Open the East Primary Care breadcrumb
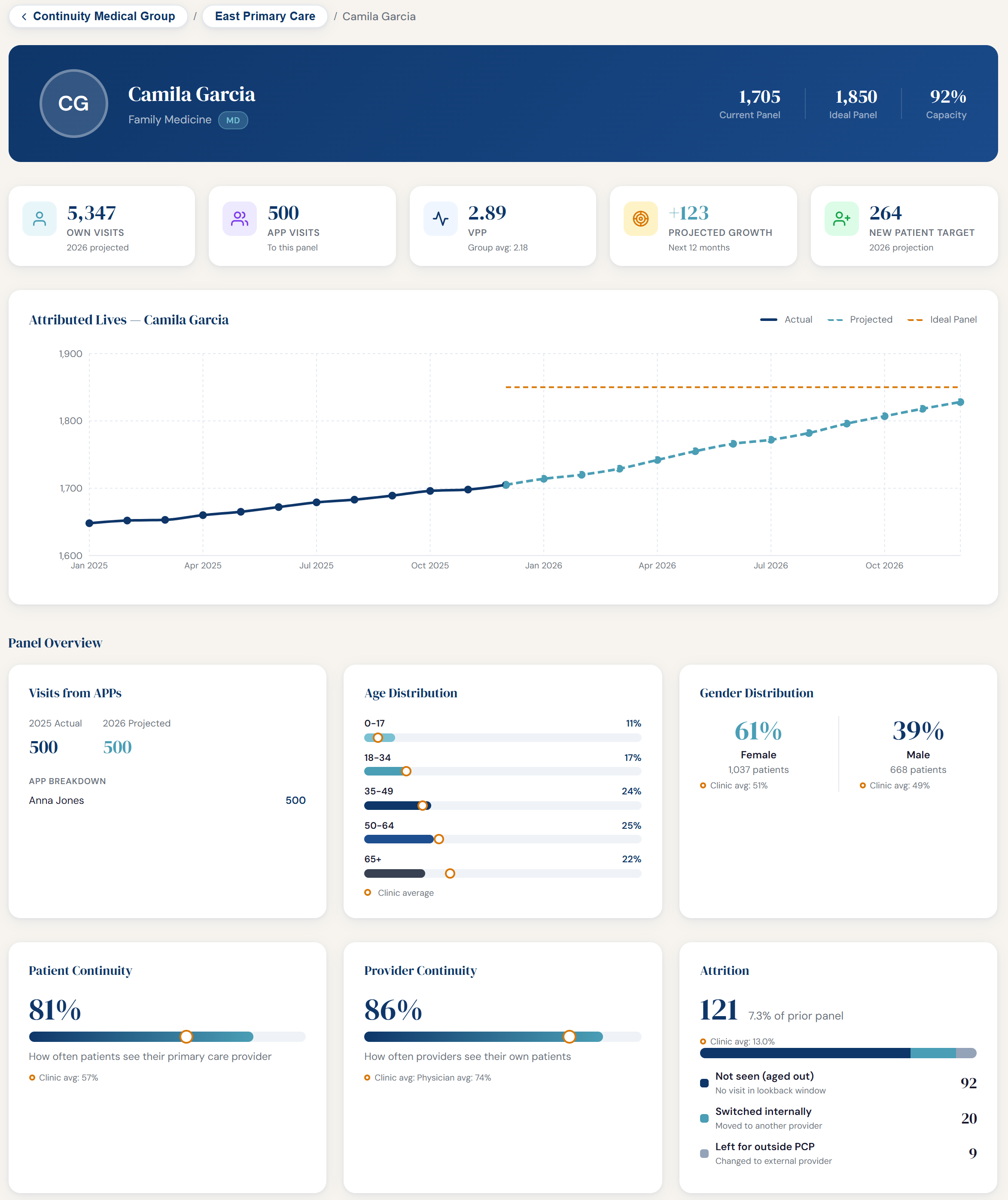Viewport: 1008px width, 1200px height. click(x=265, y=17)
